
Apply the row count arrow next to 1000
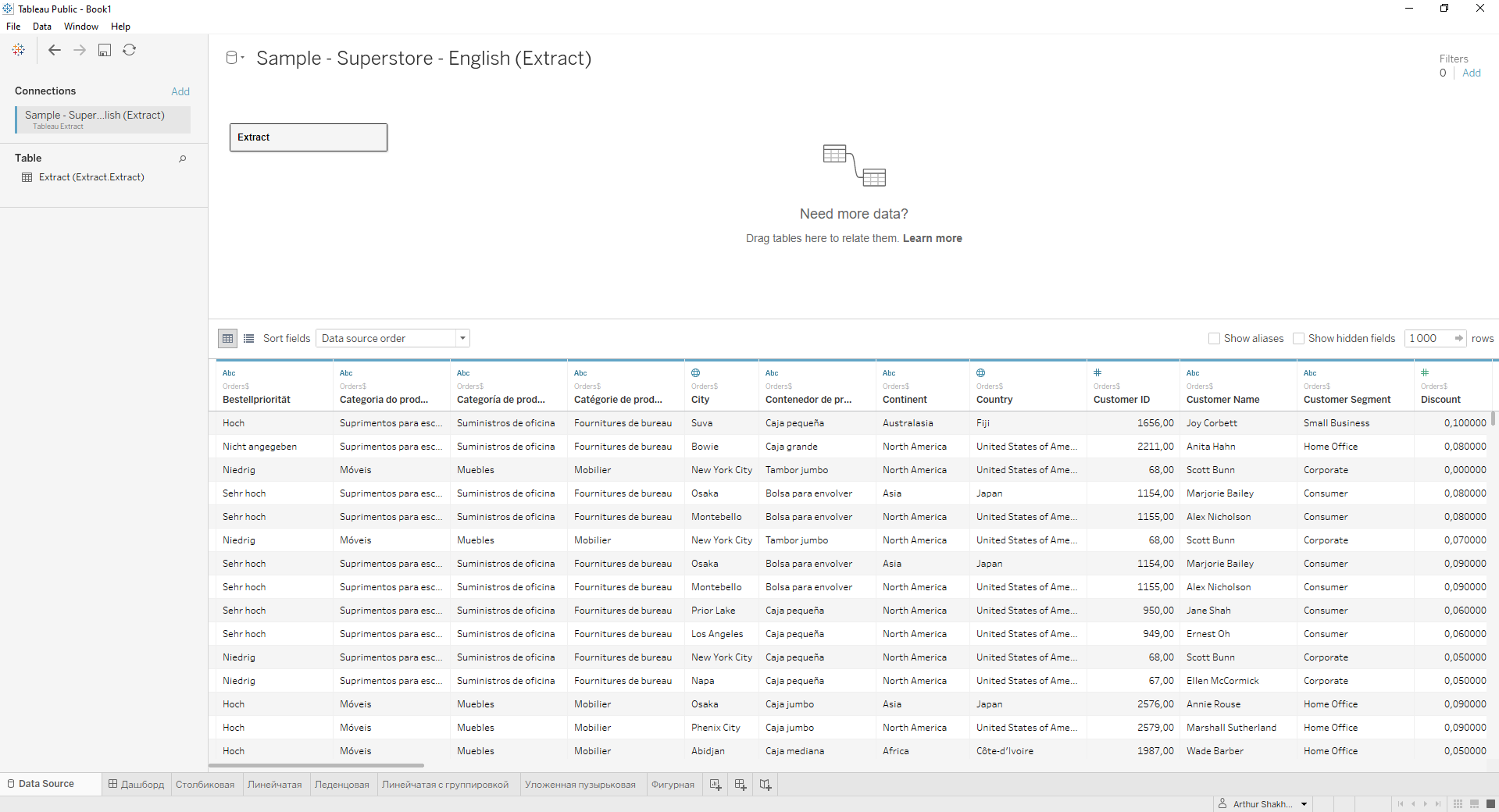(1458, 338)
